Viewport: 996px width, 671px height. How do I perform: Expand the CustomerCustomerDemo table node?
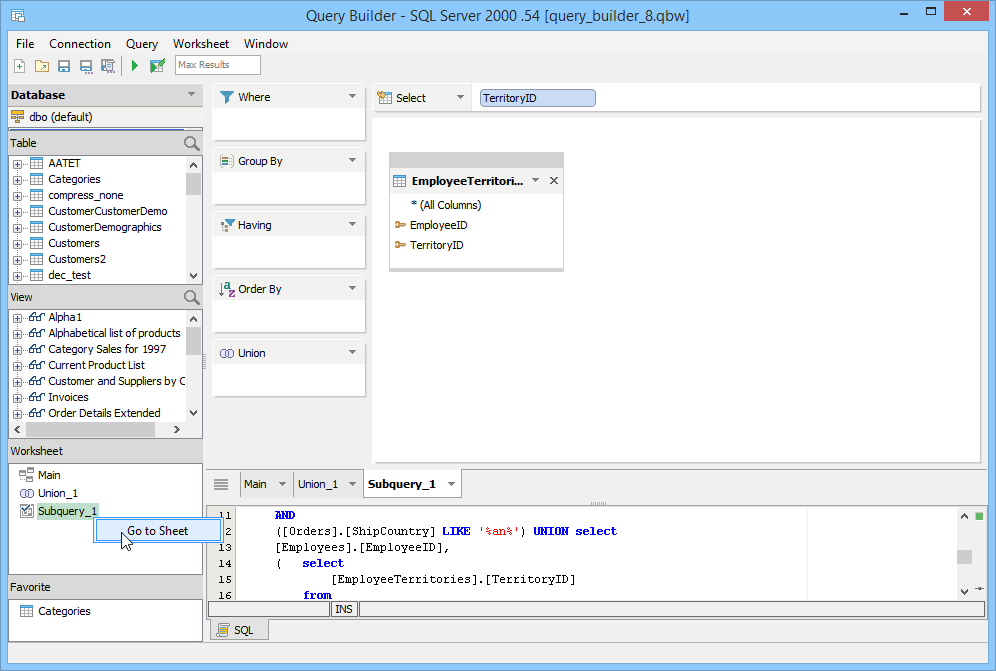18,212
